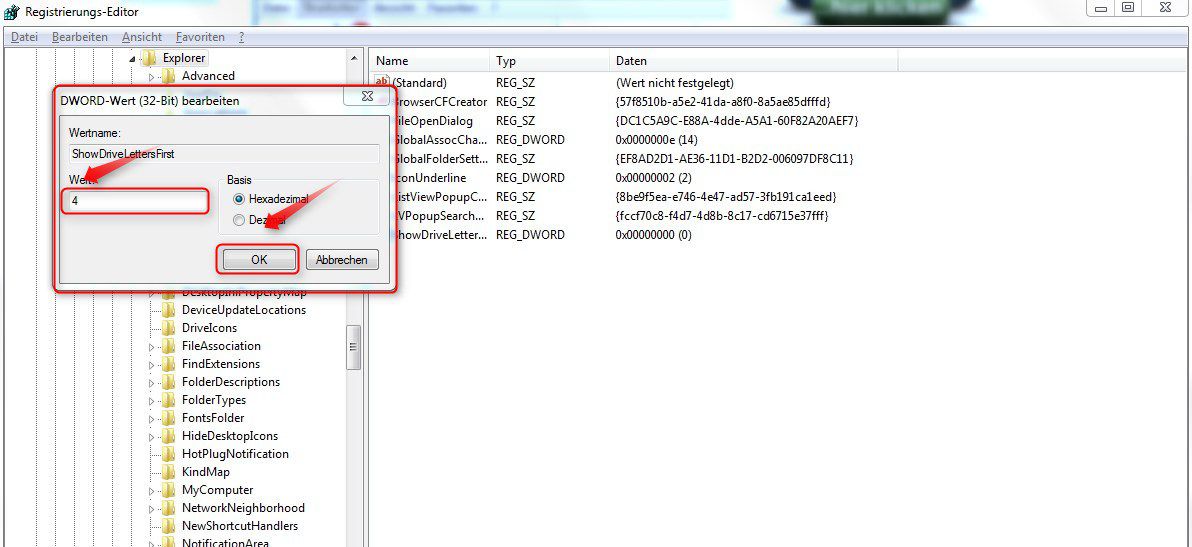Expand the HideDesktopIcons node
This screenshot has height=547, width=1192.
[151, 436]
